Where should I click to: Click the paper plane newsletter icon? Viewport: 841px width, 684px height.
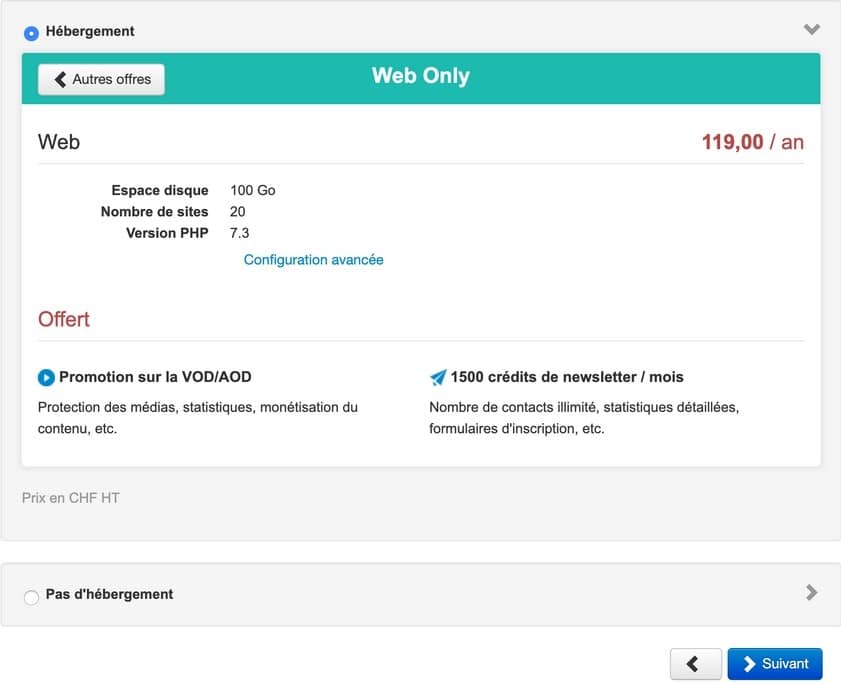coord(438,378)
